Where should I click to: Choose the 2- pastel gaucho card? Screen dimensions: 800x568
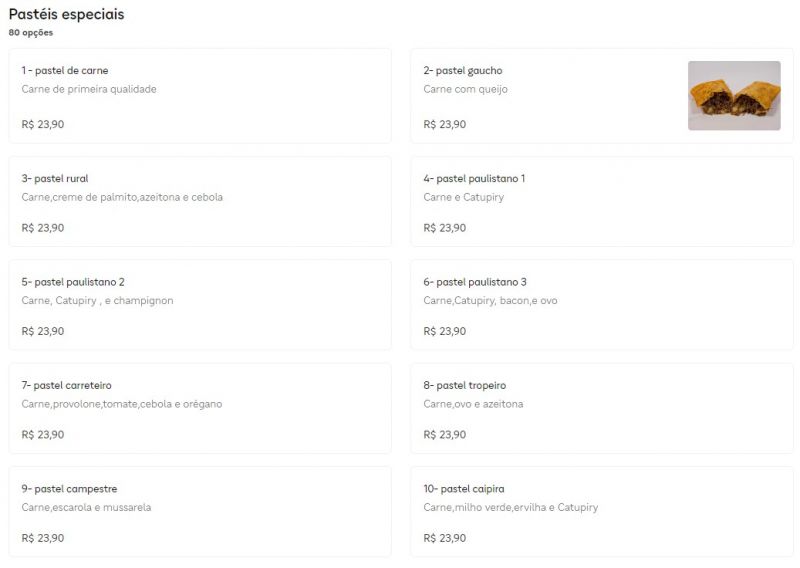point(602,96)
